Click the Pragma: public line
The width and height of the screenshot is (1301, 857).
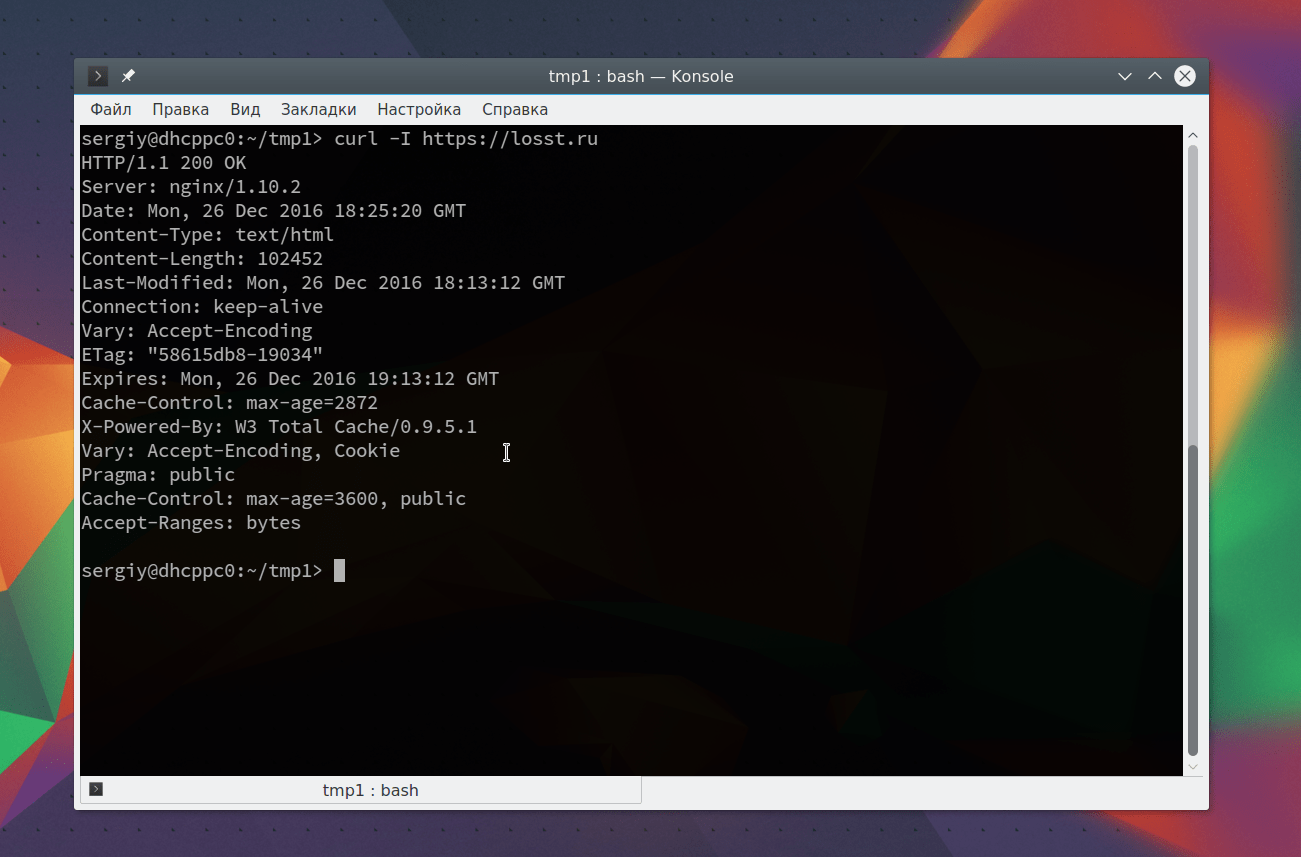tap(158, 475)
